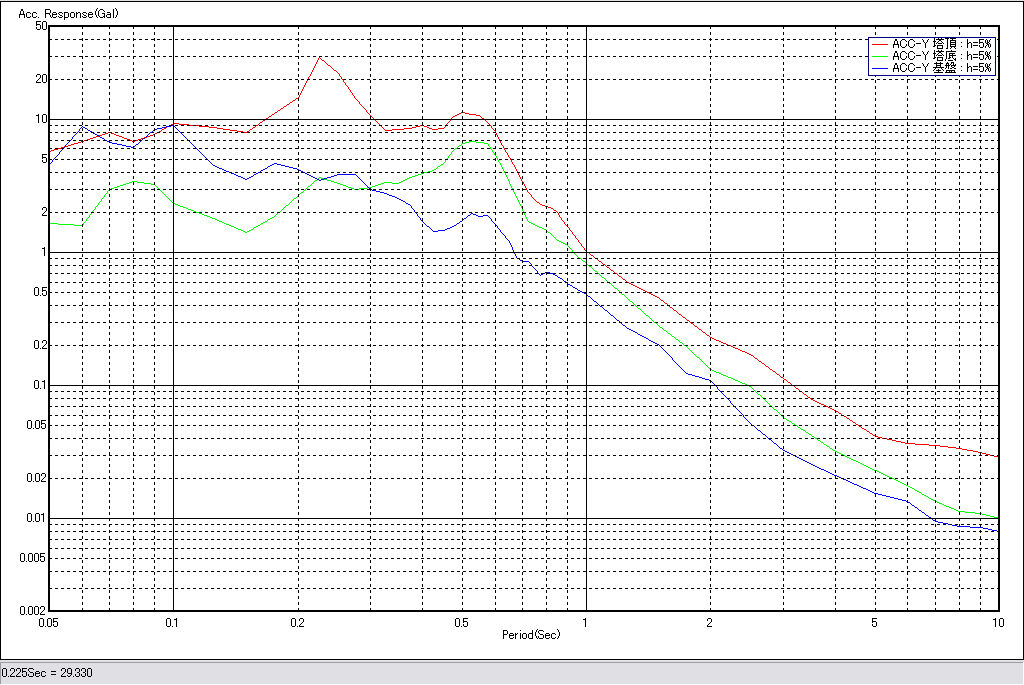Click the 10 tick label on period axis

tap(996, 623)
